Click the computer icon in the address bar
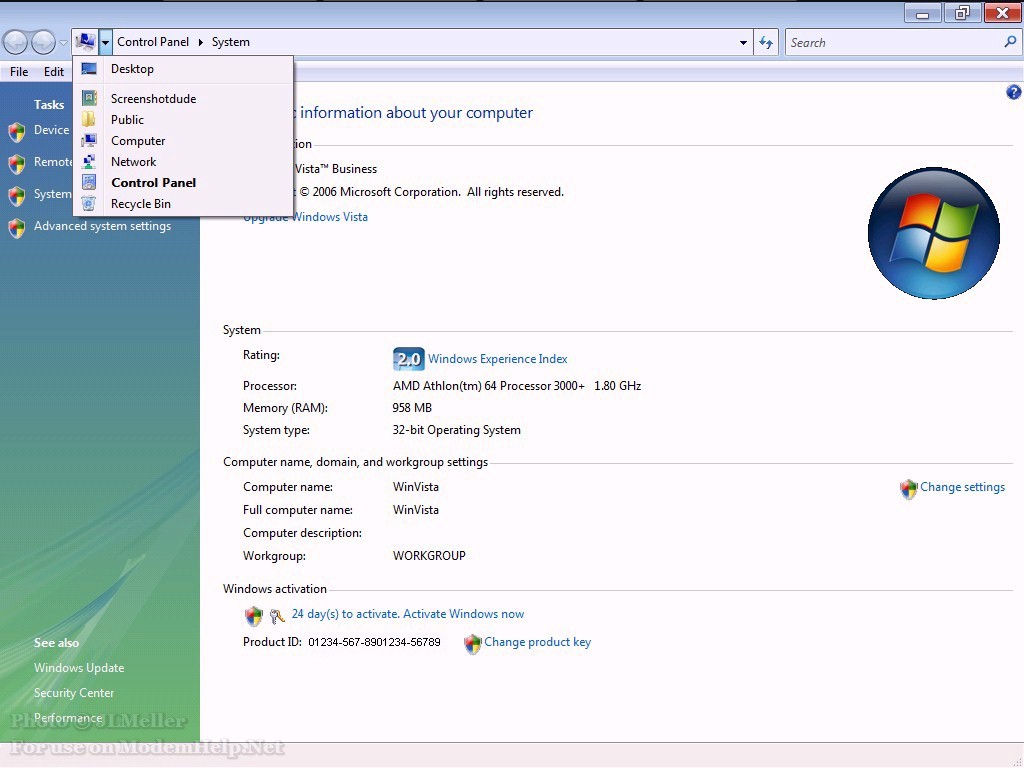1024x768 pixels. pos(85,42)
